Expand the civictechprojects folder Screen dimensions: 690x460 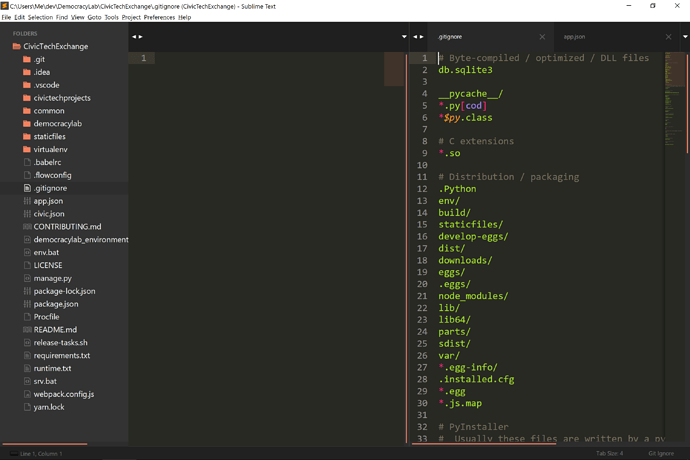27,98
